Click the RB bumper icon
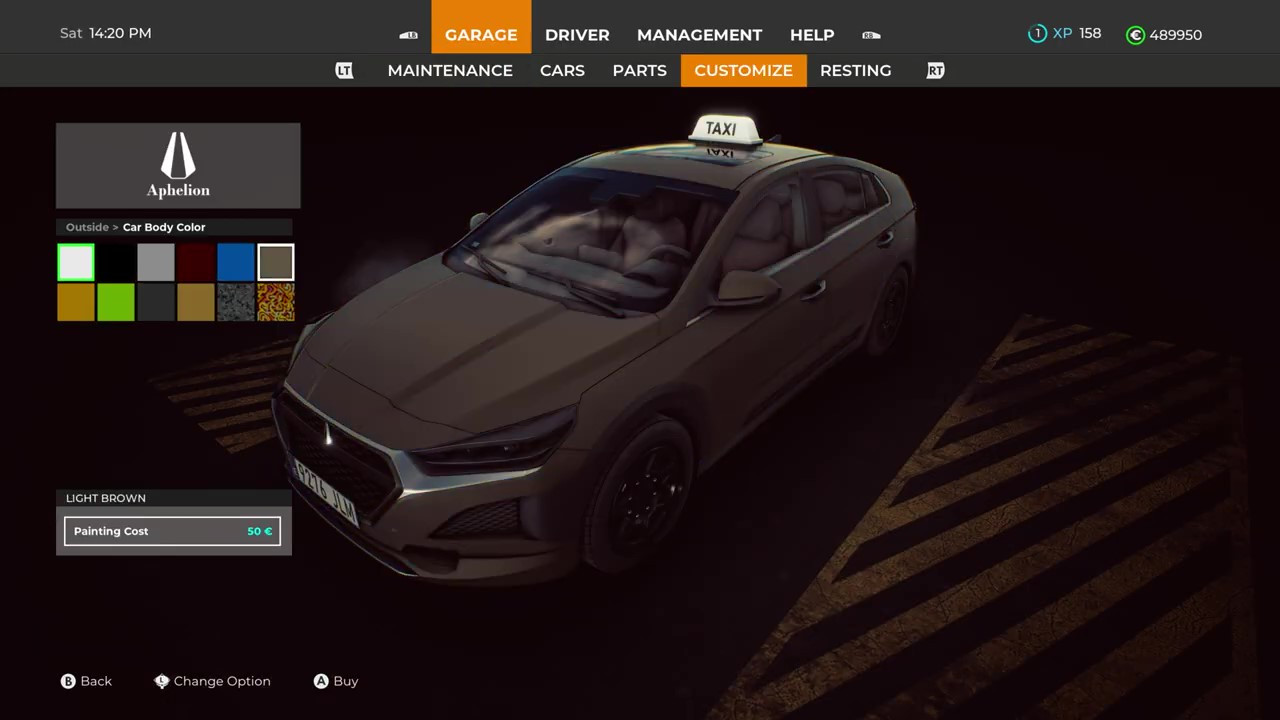Screen dimensions: 1280x720 pos(871,35)
